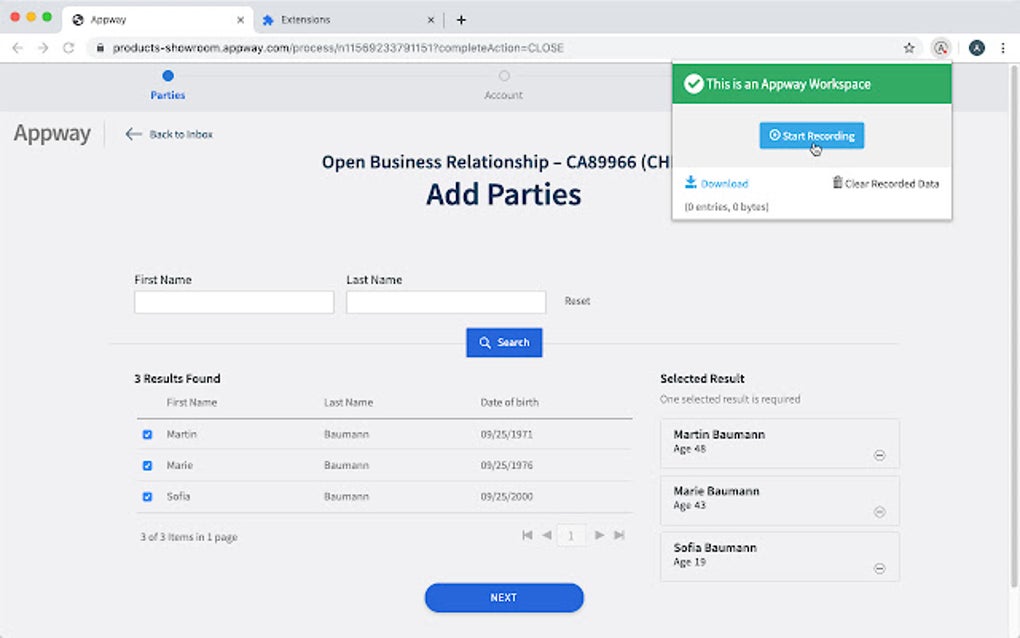
Task: Open the Chrome three-dot menu
Action: pyautogui.click(x=1003, y=47)
